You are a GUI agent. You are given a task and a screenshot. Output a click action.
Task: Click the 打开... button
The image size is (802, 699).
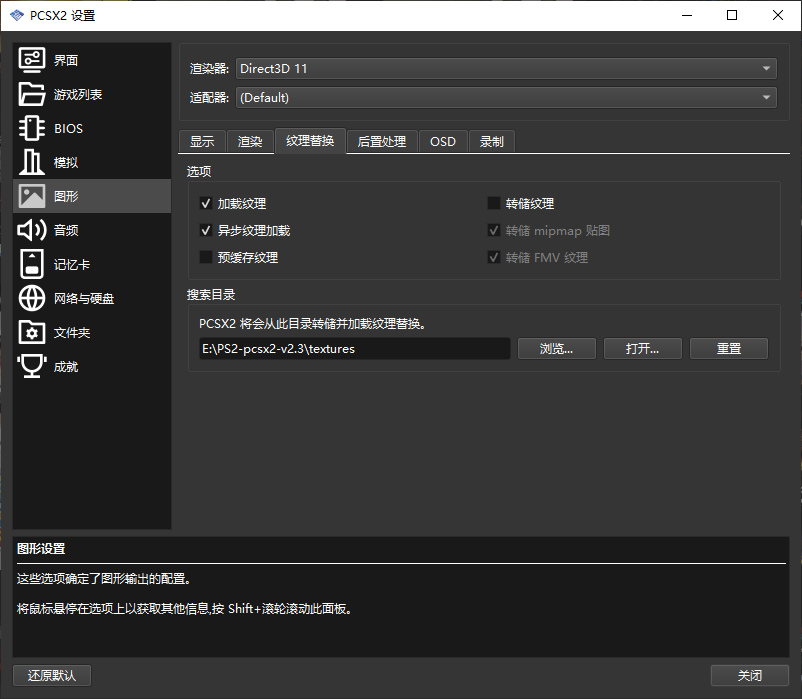click(x=642, y=349)
